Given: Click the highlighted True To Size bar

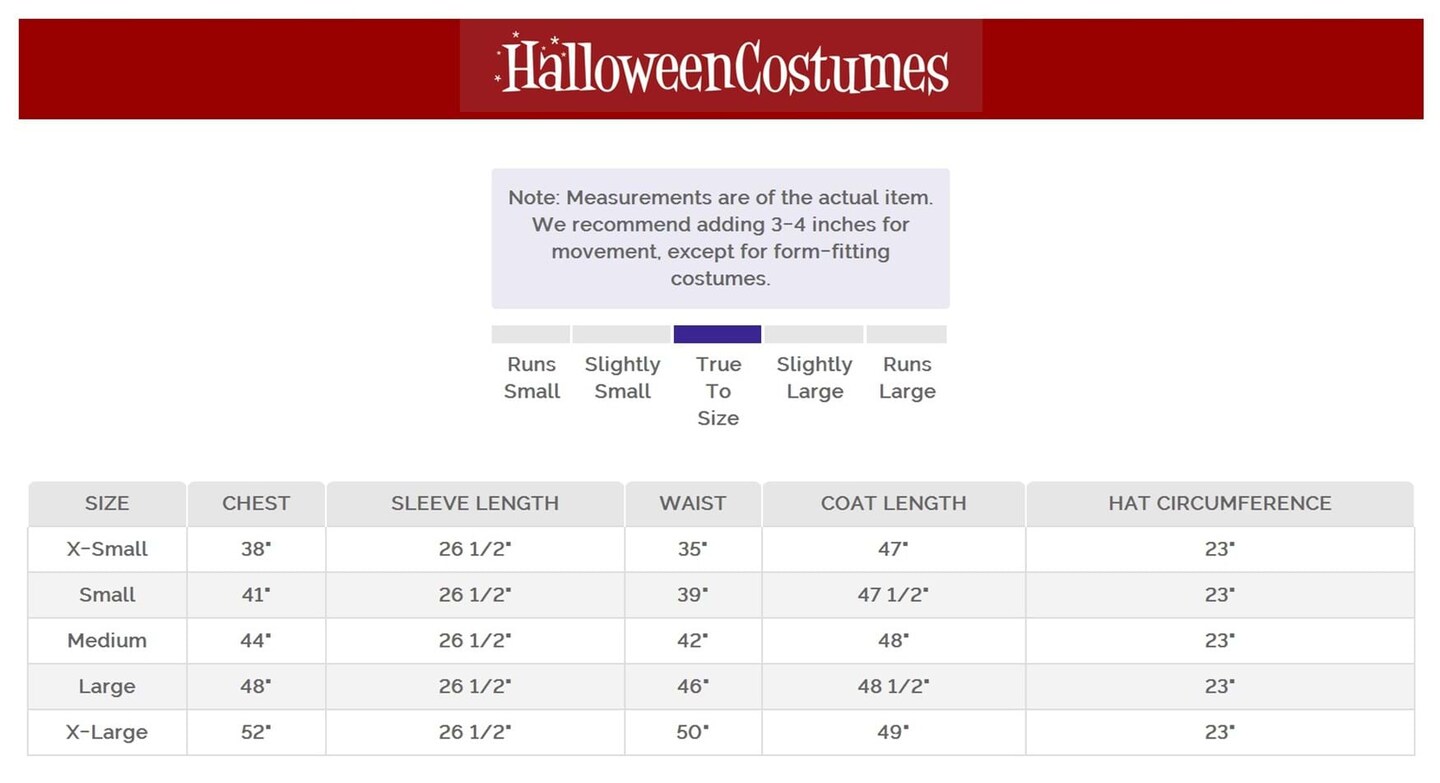Looking at the screenshot, I should [x=717, y=334].
